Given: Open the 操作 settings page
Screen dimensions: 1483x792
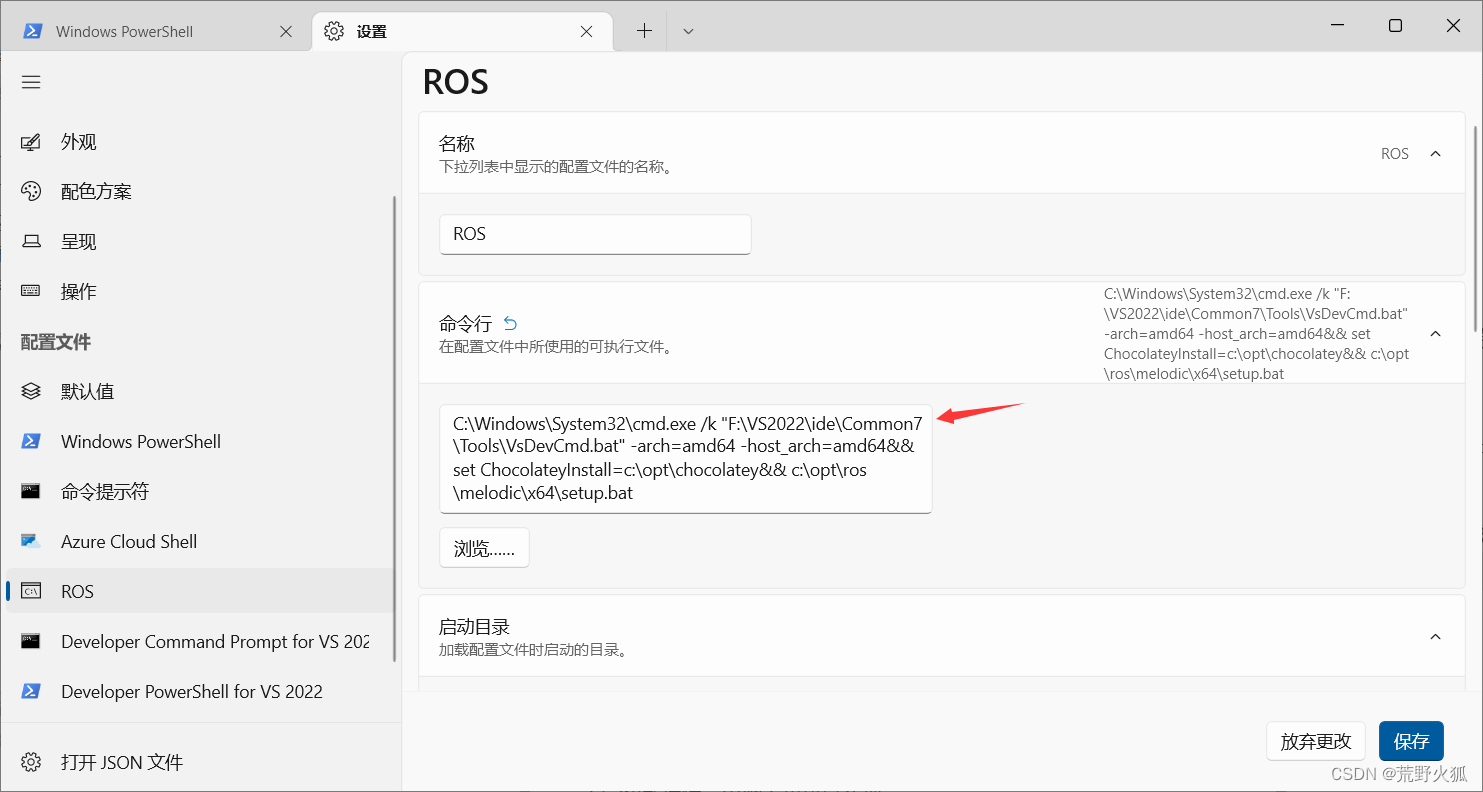Looking at the screenshot, I should (198, 291).
